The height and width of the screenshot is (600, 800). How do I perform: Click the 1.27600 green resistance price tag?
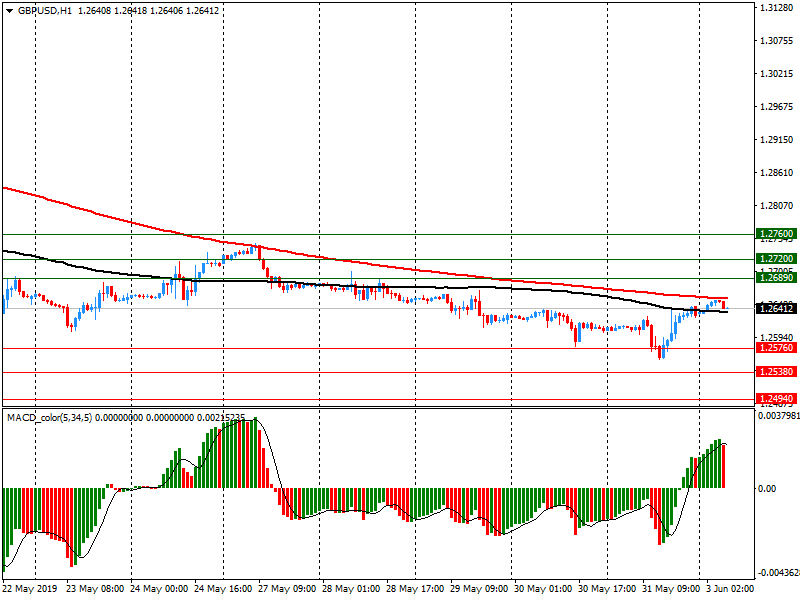776,234
